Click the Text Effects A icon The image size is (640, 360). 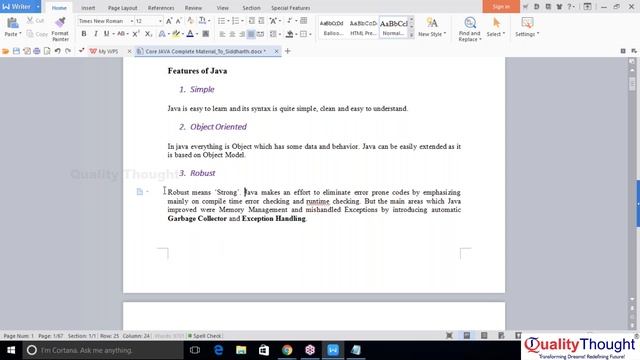(x=162, y=34)
